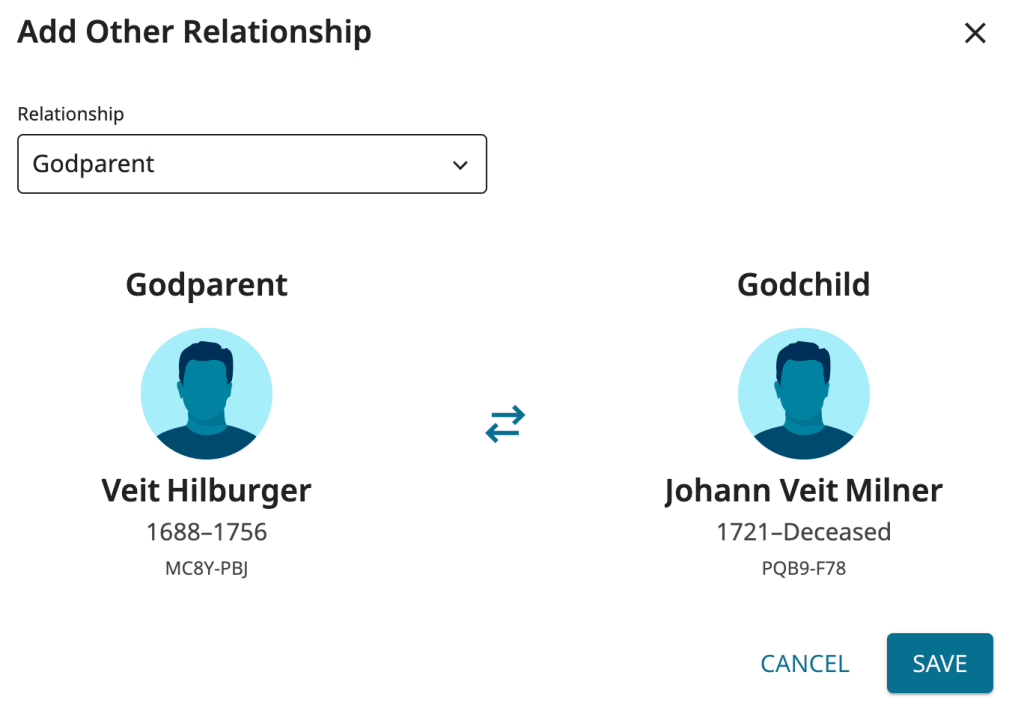Click Veit Hilburger's avatar picture
Screen dimensions: 1024x711
pyautogui.click(x=206, y=394)
